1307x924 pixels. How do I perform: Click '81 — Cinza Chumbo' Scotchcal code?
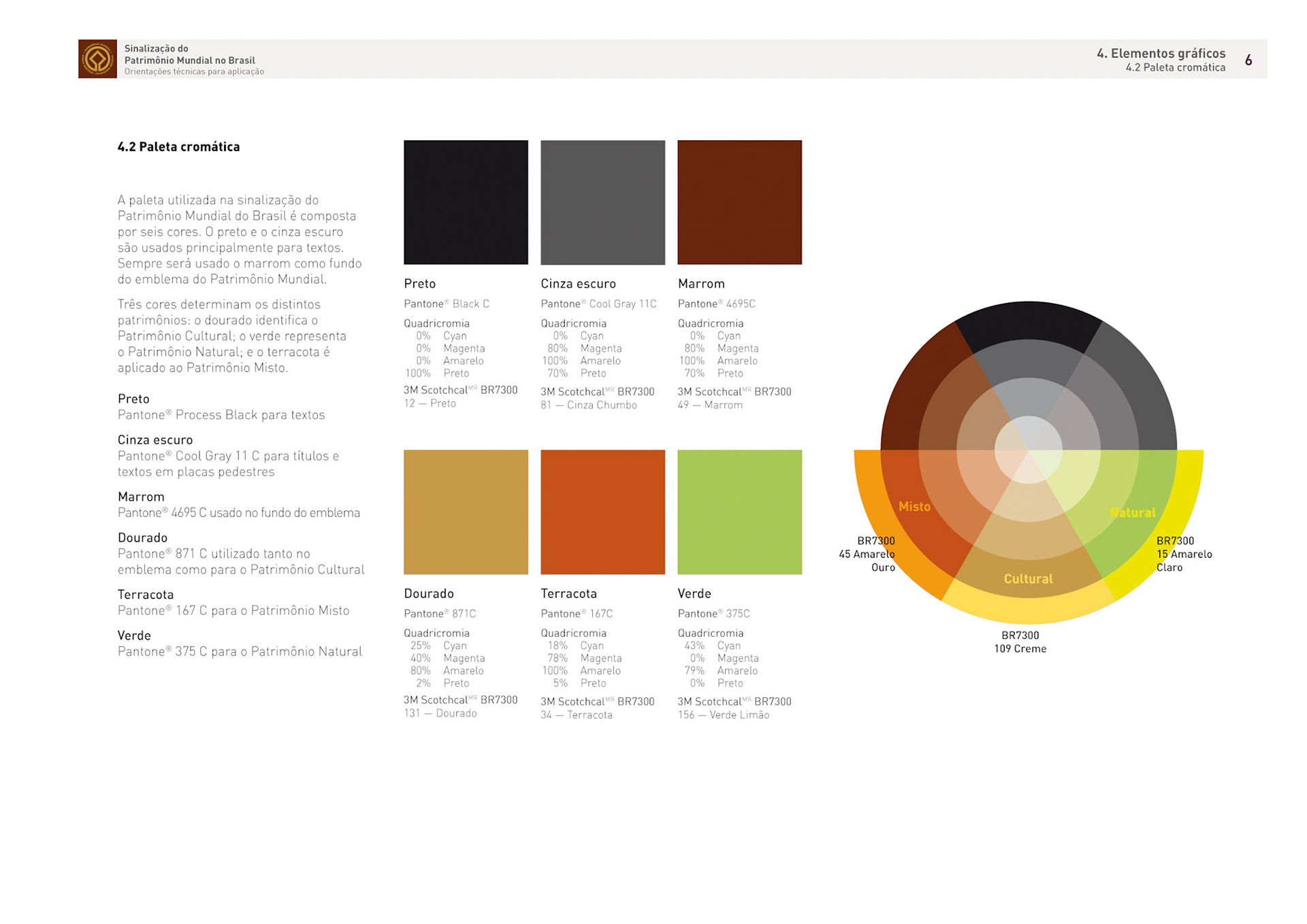[589, 405]
